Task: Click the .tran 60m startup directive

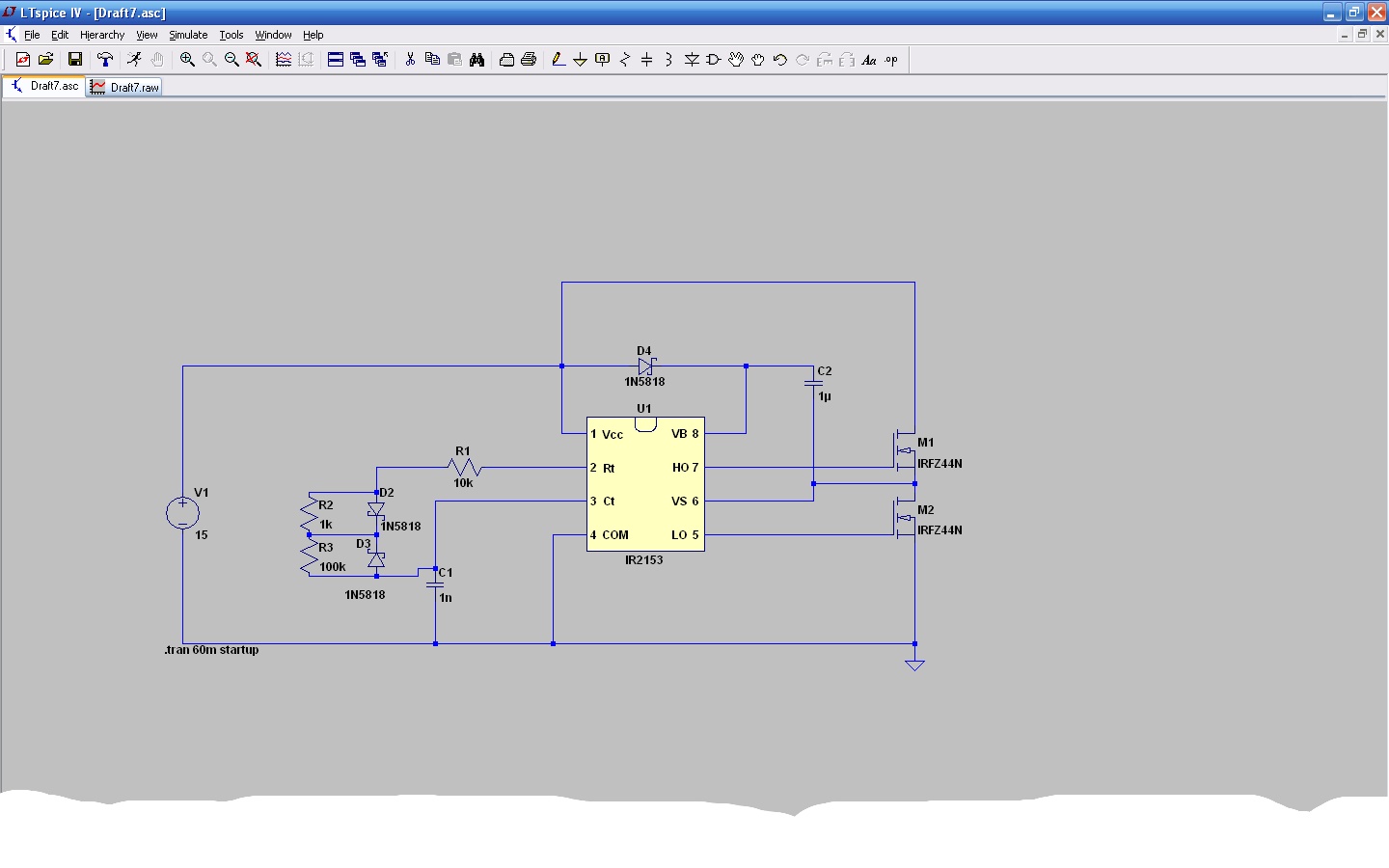Action: coord(211,650)
